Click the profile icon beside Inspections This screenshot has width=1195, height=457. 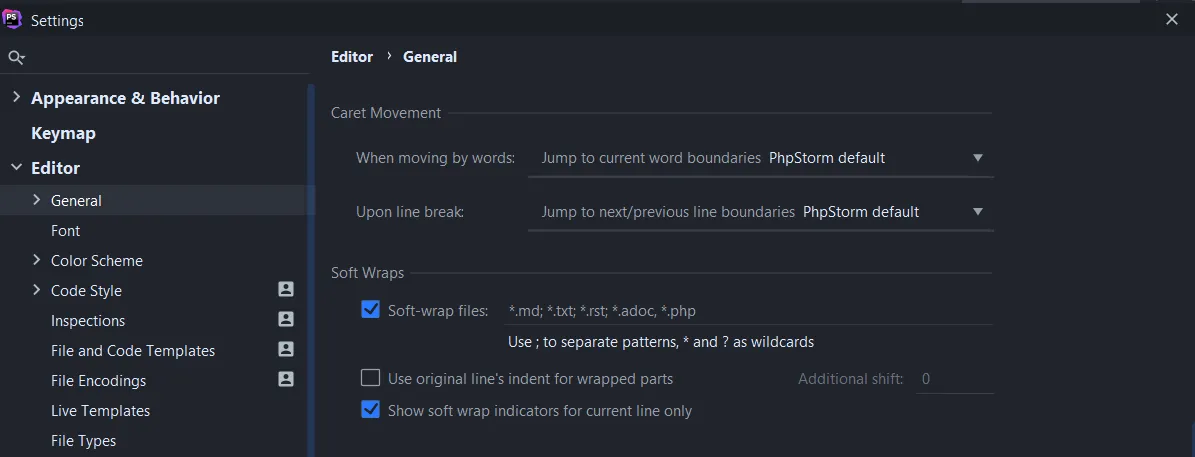point(286,320)
